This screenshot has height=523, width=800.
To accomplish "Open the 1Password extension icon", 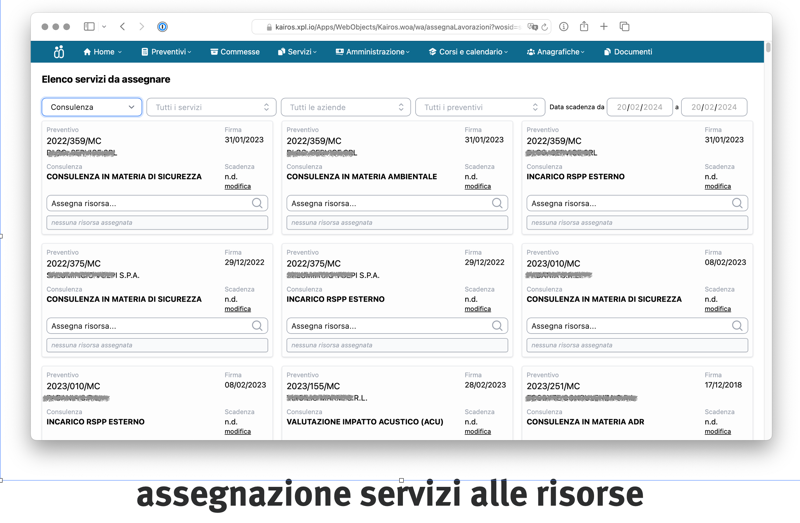I will click(x=162, y=27).
